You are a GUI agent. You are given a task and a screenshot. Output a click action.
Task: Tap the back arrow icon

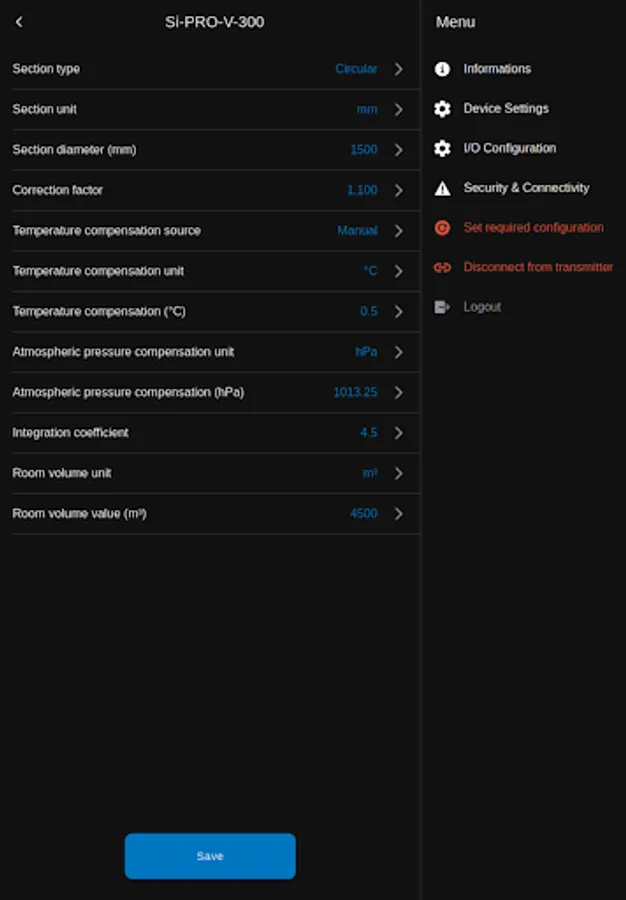click(19, 22)
